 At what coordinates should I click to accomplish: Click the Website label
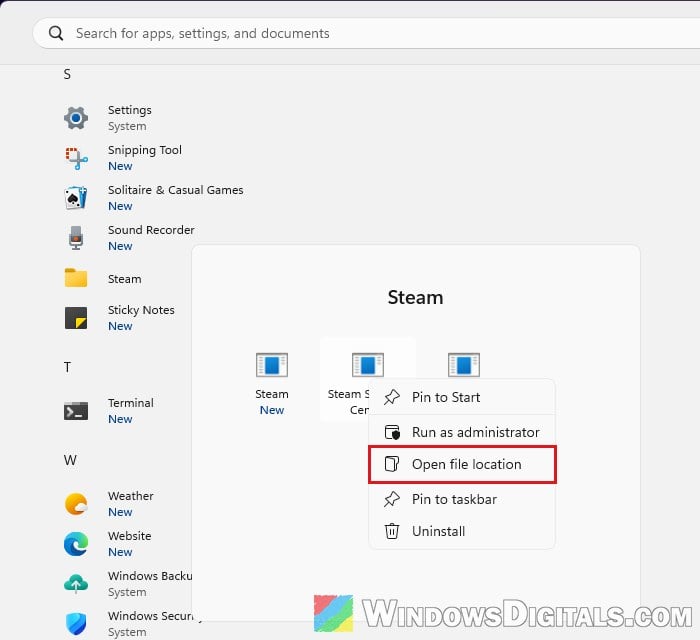[129, 536]
